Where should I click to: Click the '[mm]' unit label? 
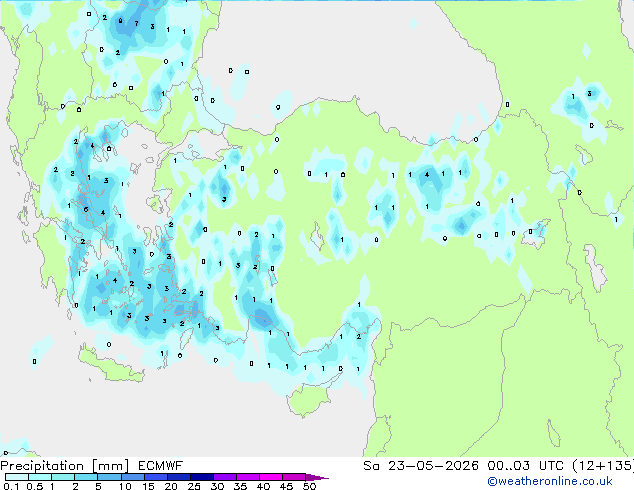coord(111,466)
